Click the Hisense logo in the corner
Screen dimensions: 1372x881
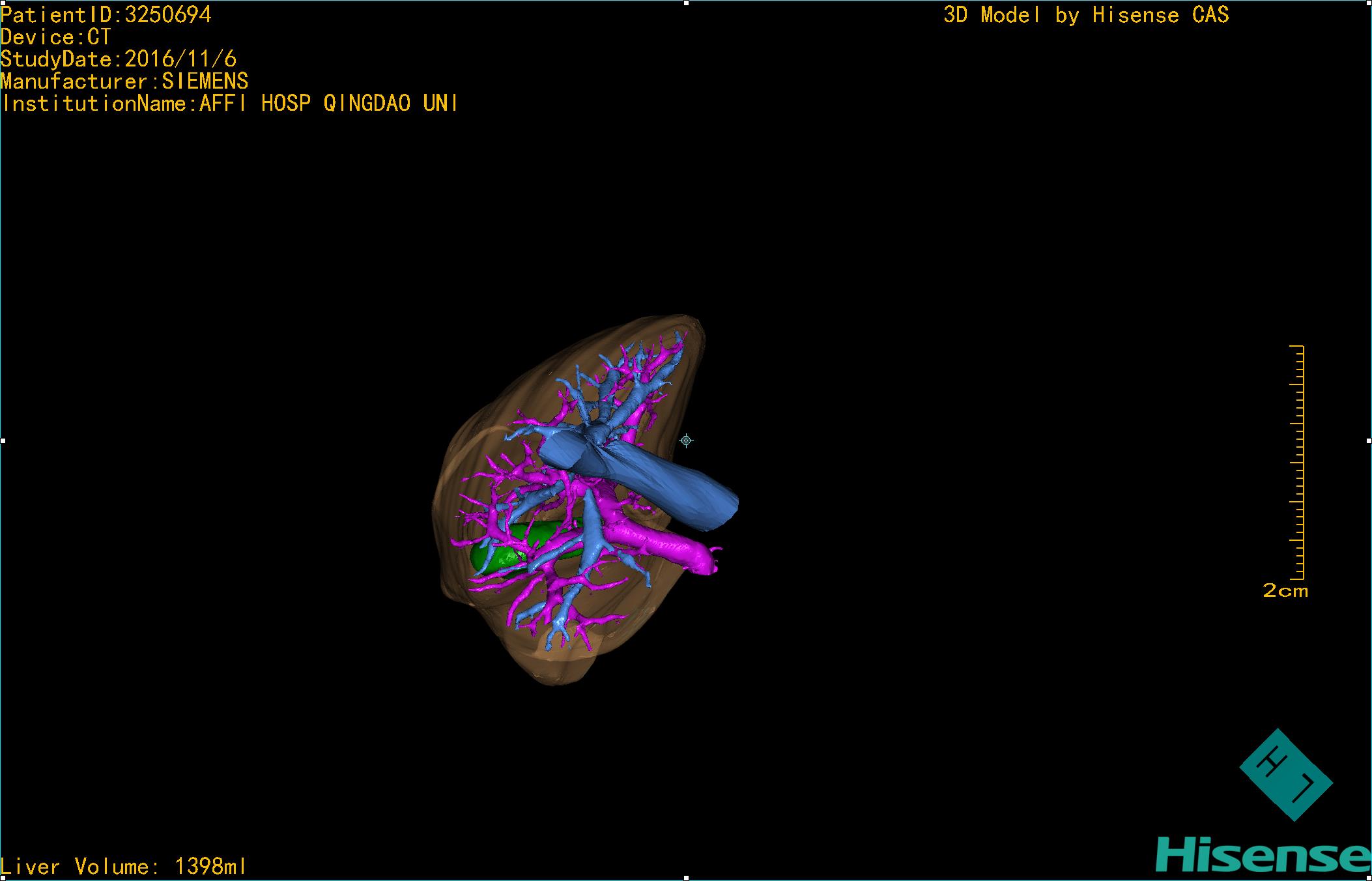1262,856
